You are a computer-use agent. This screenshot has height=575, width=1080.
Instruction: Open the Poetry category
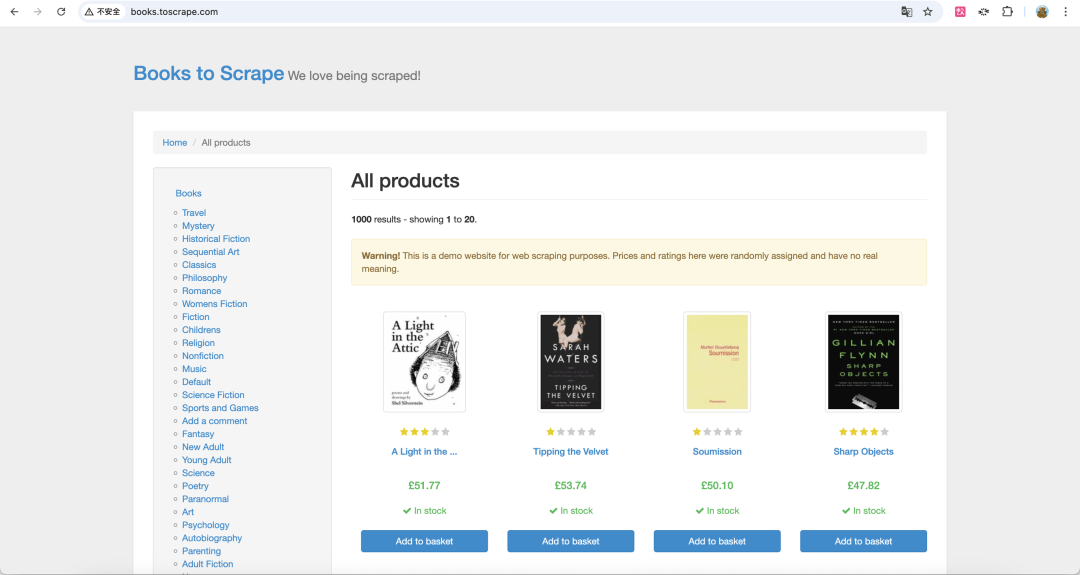tap(195, 486)
